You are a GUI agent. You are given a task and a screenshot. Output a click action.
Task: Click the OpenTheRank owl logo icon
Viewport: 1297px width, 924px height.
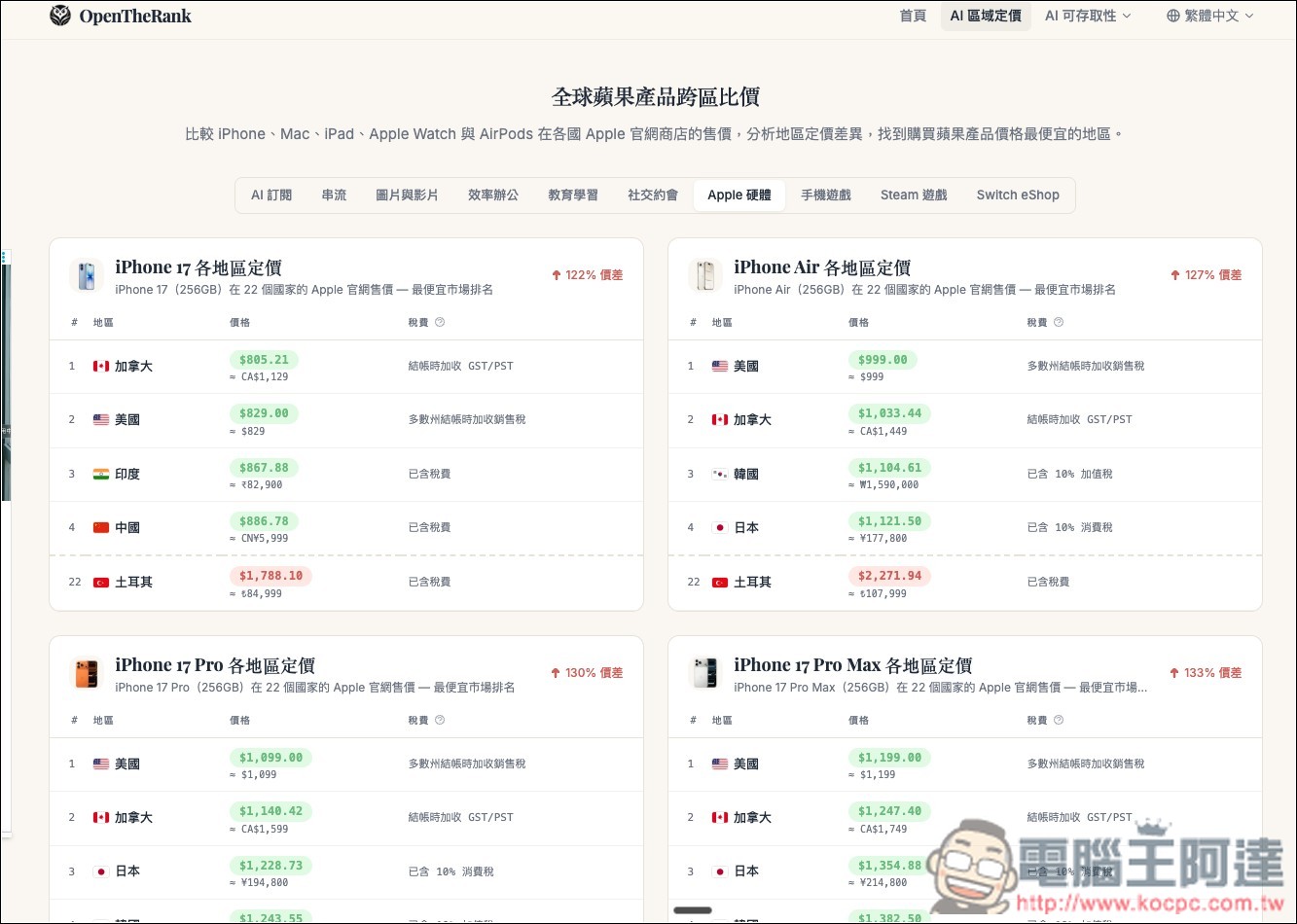tap(60, 16)
